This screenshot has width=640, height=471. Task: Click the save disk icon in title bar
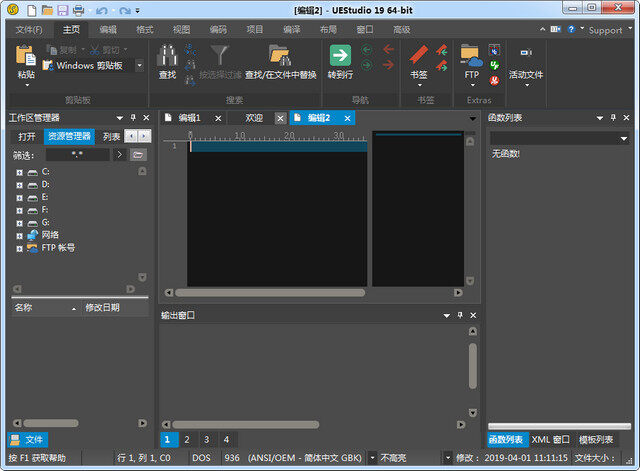(x=62, y=10)
